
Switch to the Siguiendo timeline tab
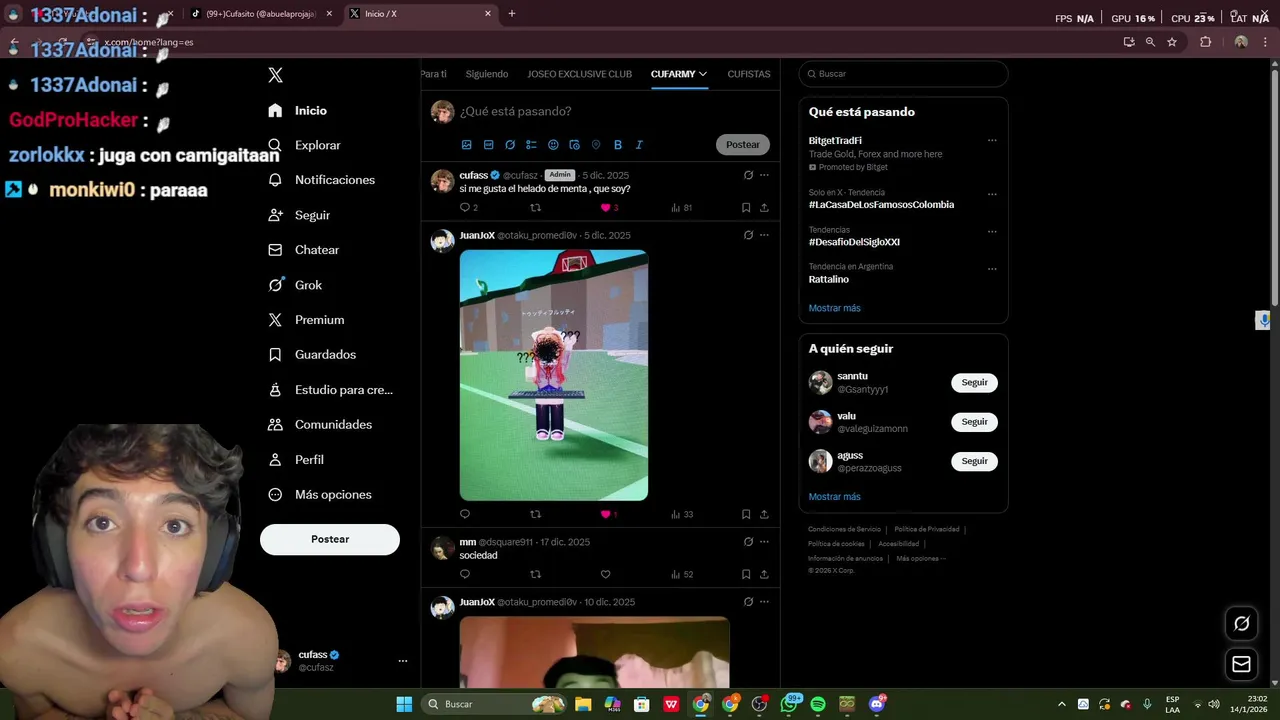coord(487,74)
